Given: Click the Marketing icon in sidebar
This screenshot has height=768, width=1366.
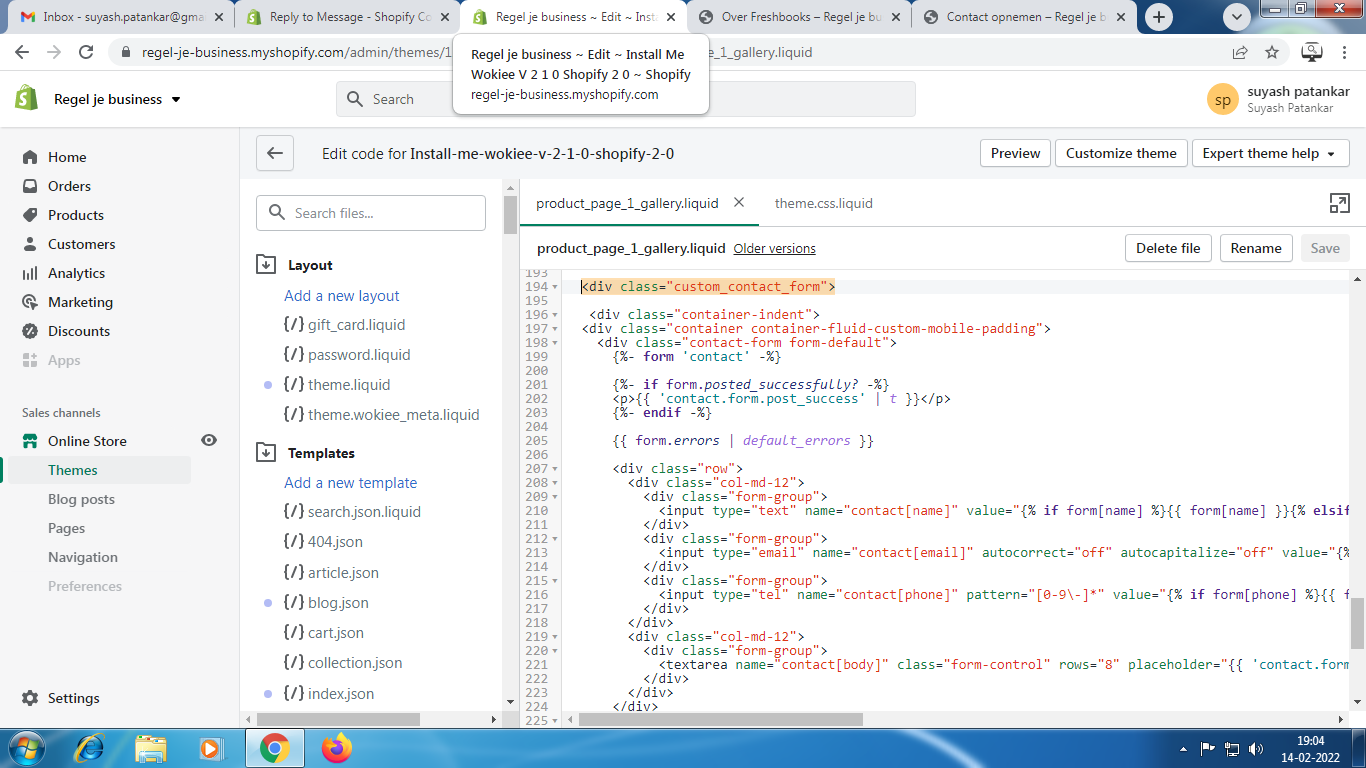Looking at the screenshot, I should point(30,302).
